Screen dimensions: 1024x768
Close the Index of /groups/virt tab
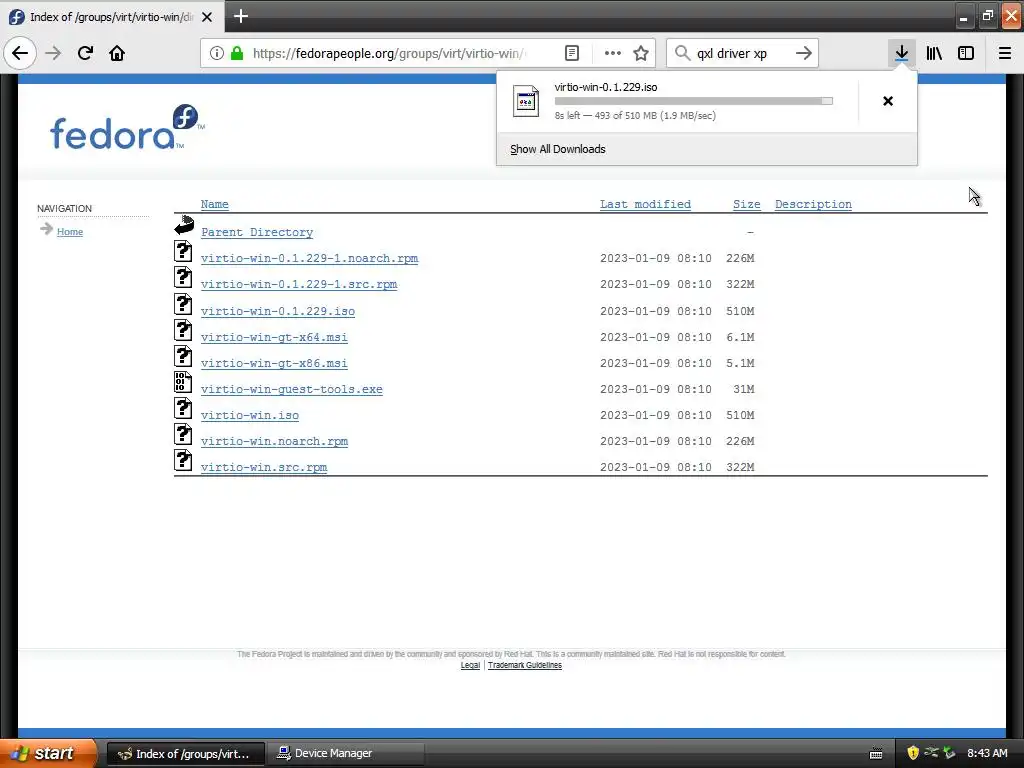click(x=207, y=17)
